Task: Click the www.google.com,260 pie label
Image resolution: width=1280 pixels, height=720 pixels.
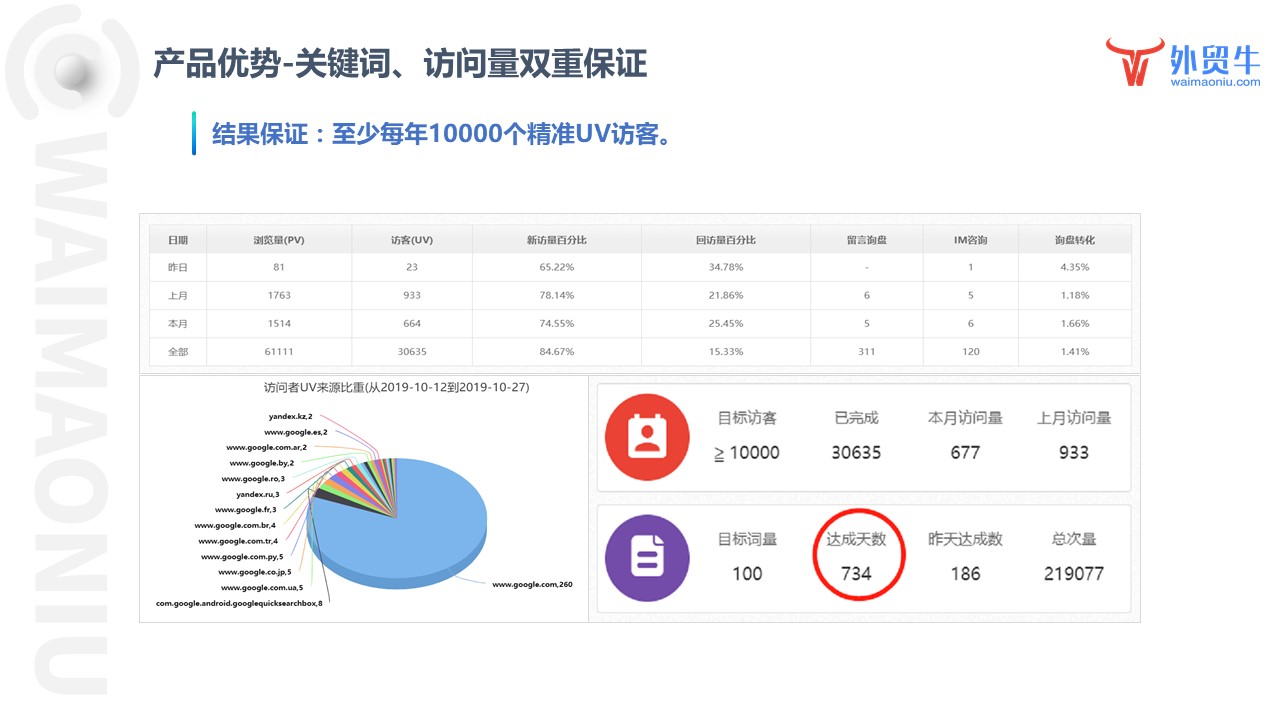Action: (532, 584)
